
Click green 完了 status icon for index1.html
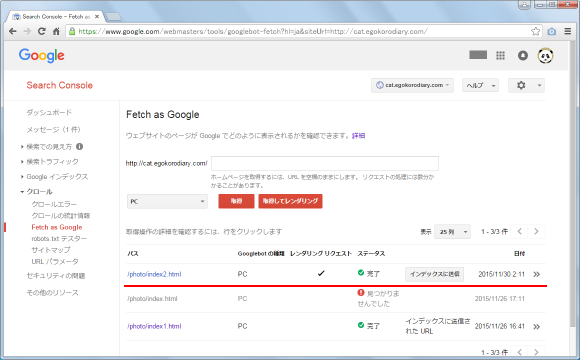point(361,325)
